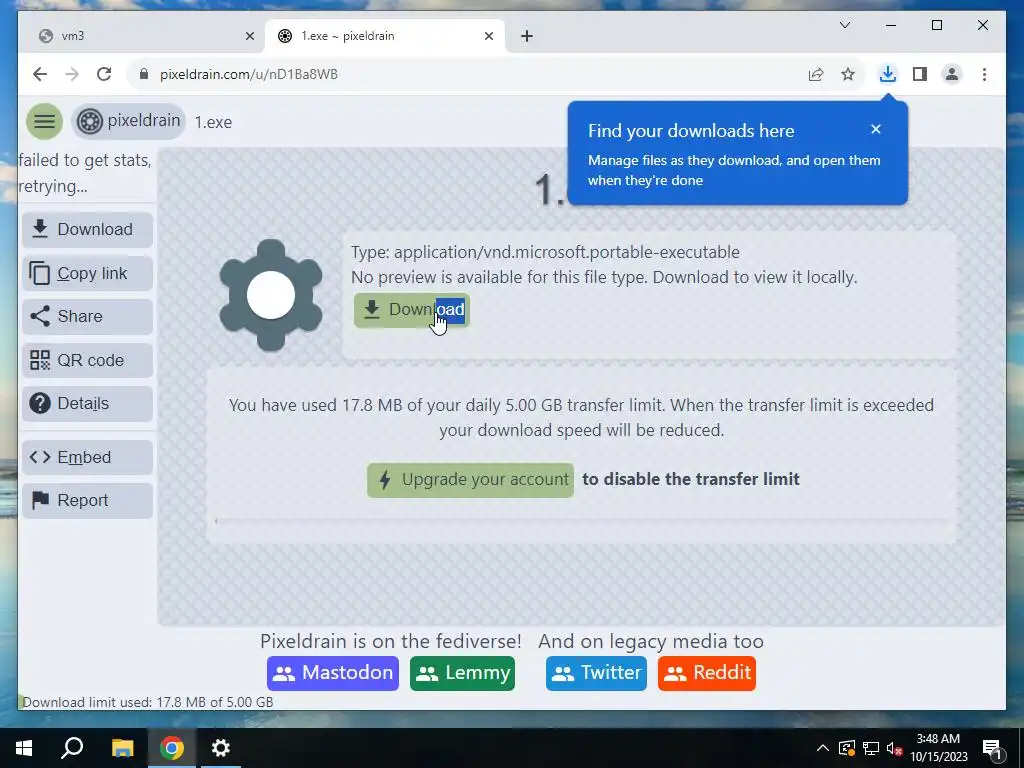Image resolution: width=1024 pixels, height=768 pixels.
Task: Toggle Chrome side panel
Action: pyautogui.click(x=920, y=74)
